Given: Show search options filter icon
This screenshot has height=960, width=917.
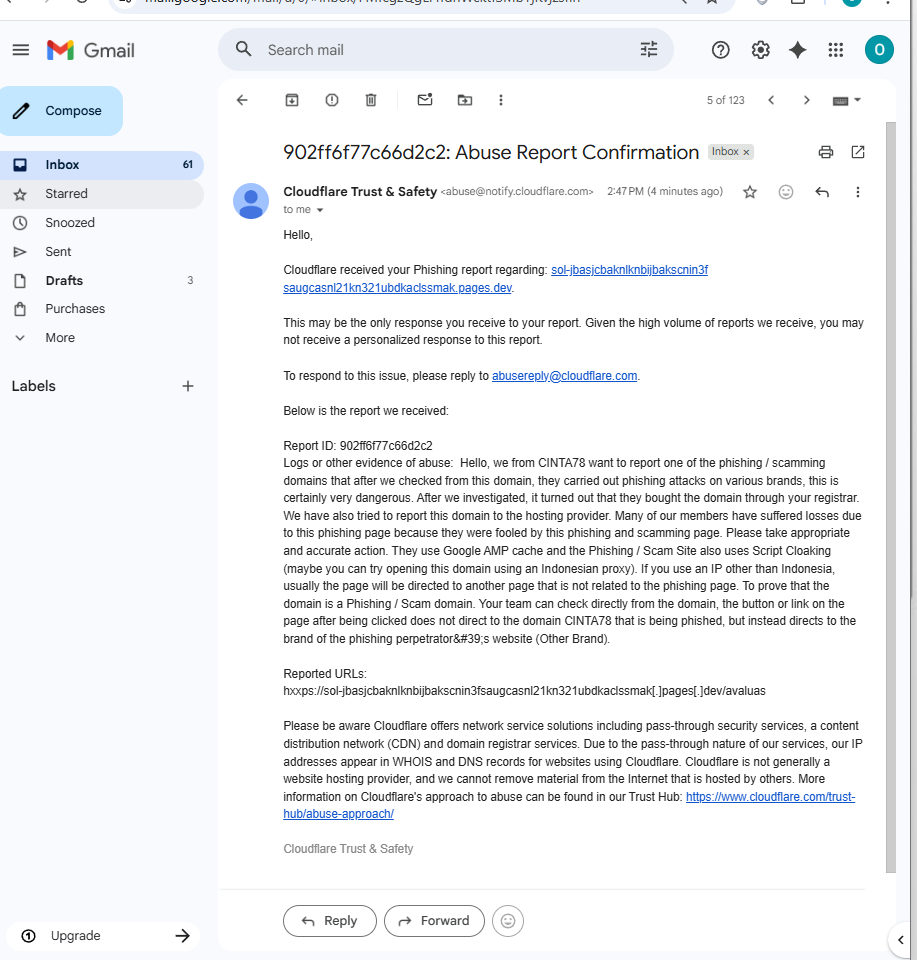Looking at the screenshot, I should [649, 49].
